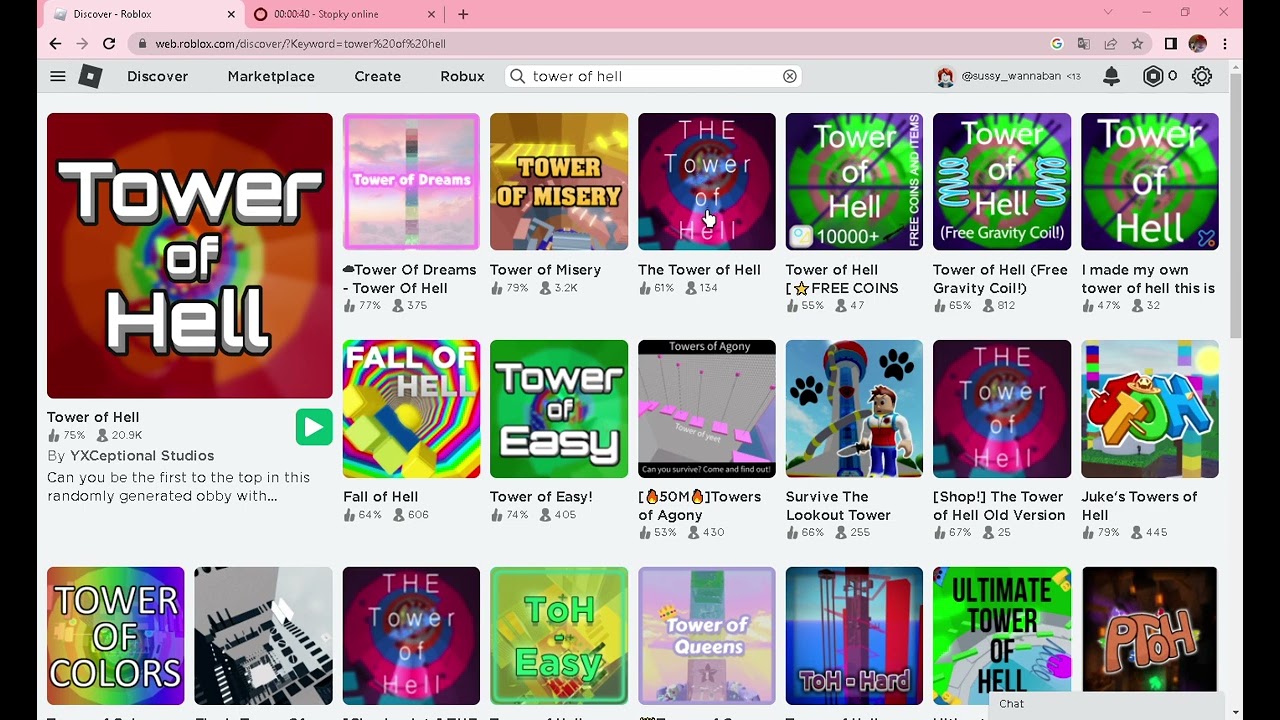Open the Free Gravity Coil game thumbnail
Image resolution: width=1280 pixels, height=720 pixels.
[x=1002, y=181]
